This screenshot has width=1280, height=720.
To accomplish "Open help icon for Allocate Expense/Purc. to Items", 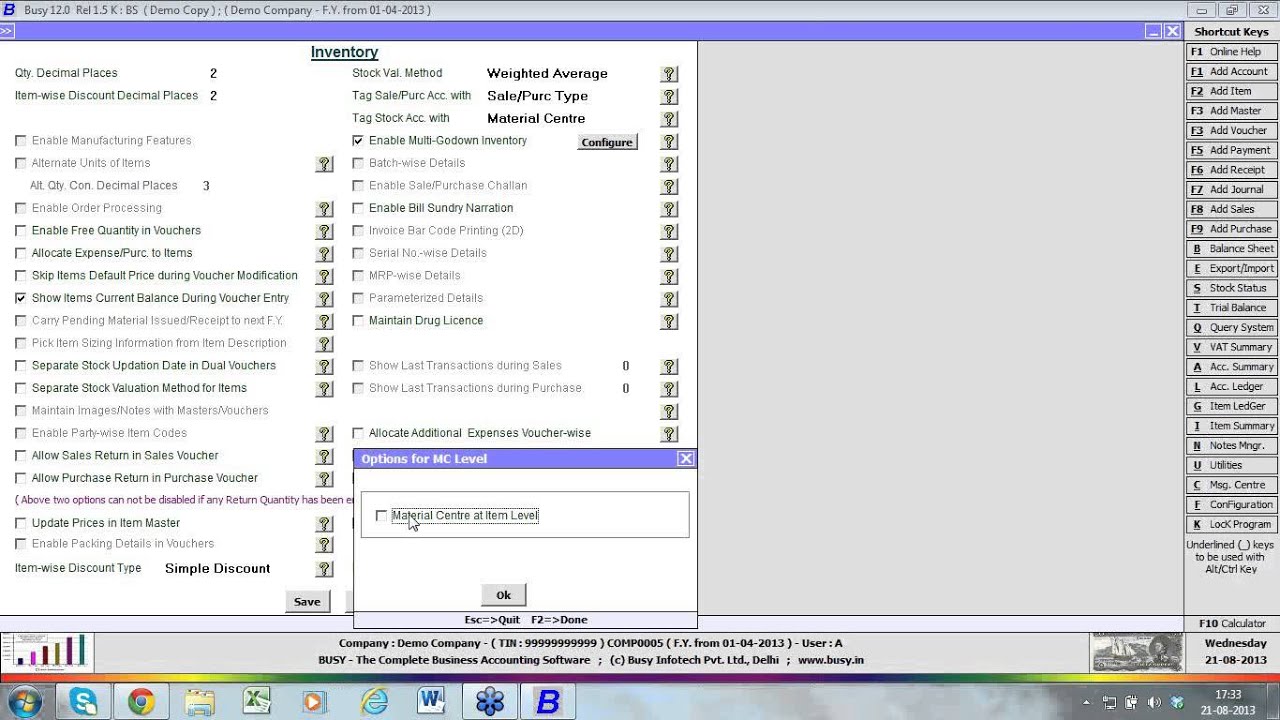I will (324, 254).
